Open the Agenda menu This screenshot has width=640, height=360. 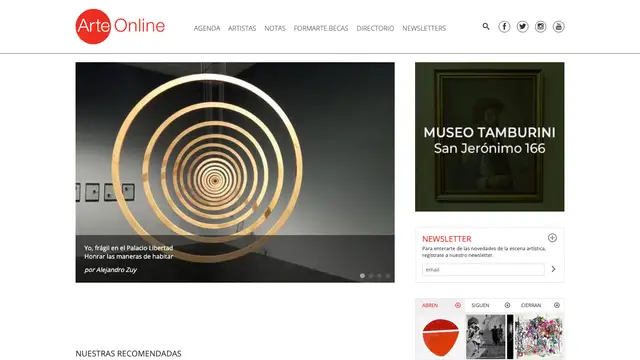[x=207, y=28]
